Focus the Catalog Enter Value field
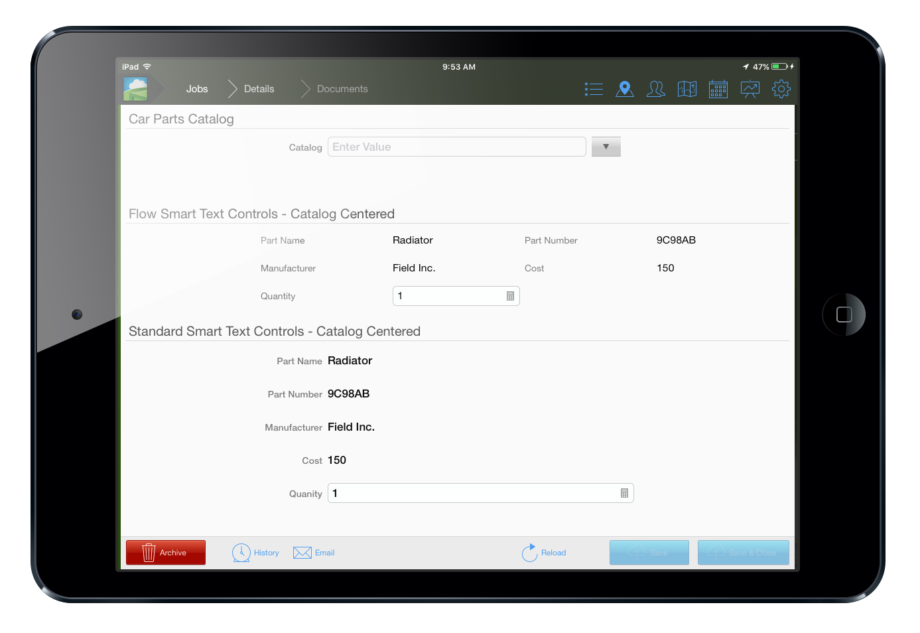Screen dimensions: 920x633 (456, 147)
